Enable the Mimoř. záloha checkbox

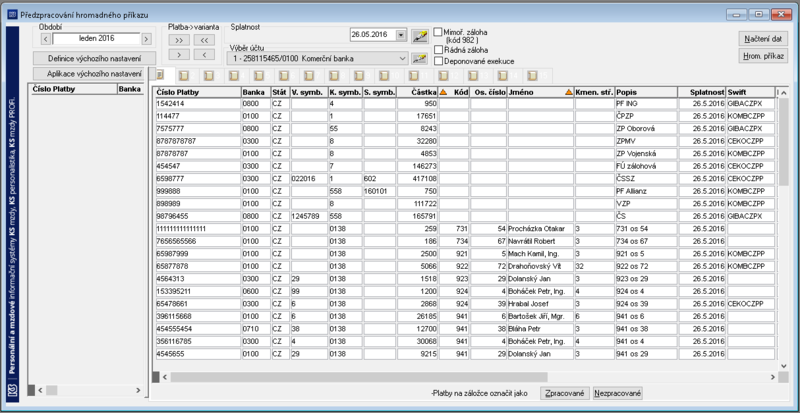pos(438,32)
